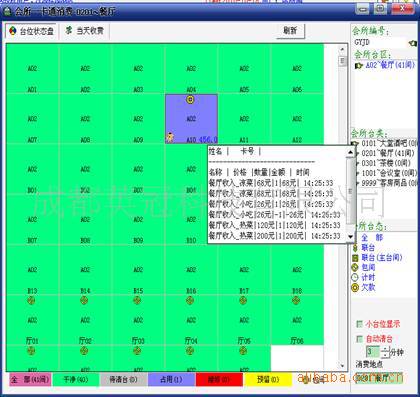
Task: Select the 小吃 -26元 refund row
Action: 275,215
